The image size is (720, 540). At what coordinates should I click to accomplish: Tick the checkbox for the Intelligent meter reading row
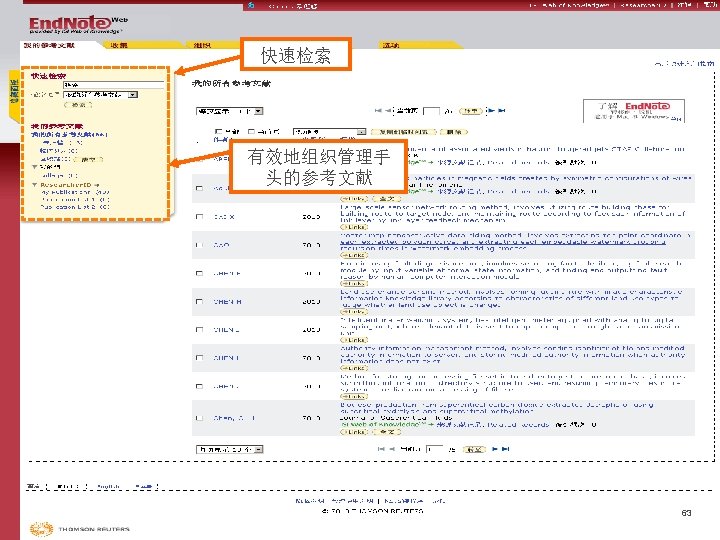click(199, 330)
